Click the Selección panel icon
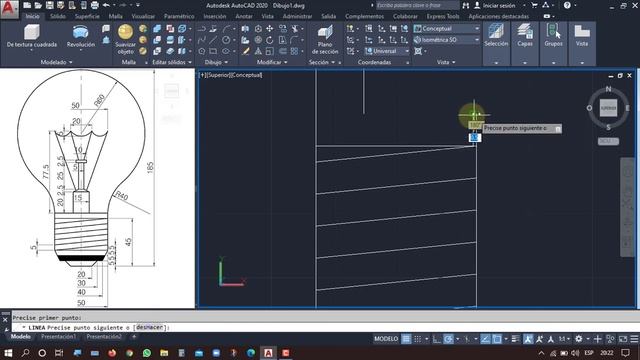640x360 pixels. click(496, 35)
